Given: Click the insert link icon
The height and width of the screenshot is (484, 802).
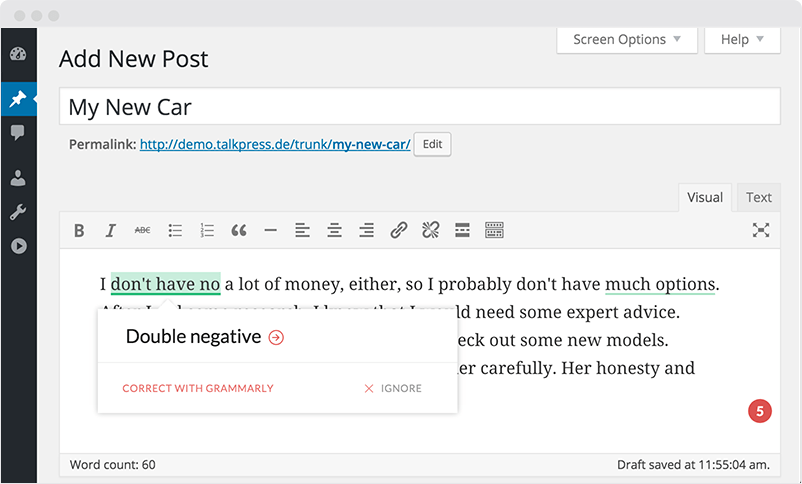Looking at the screenshot, I should point(399,231).
